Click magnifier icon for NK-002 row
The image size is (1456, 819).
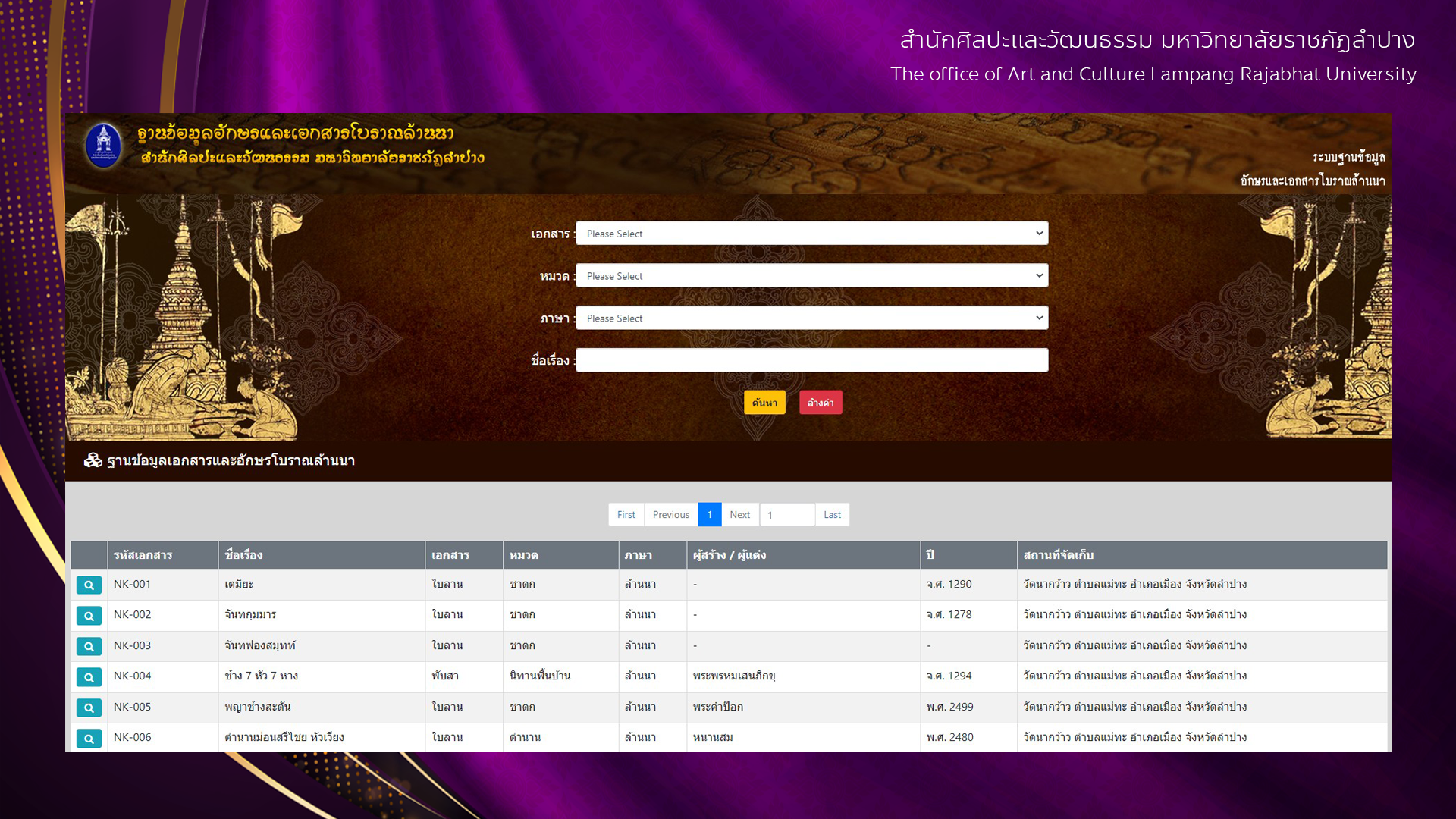tap(89, 616)
